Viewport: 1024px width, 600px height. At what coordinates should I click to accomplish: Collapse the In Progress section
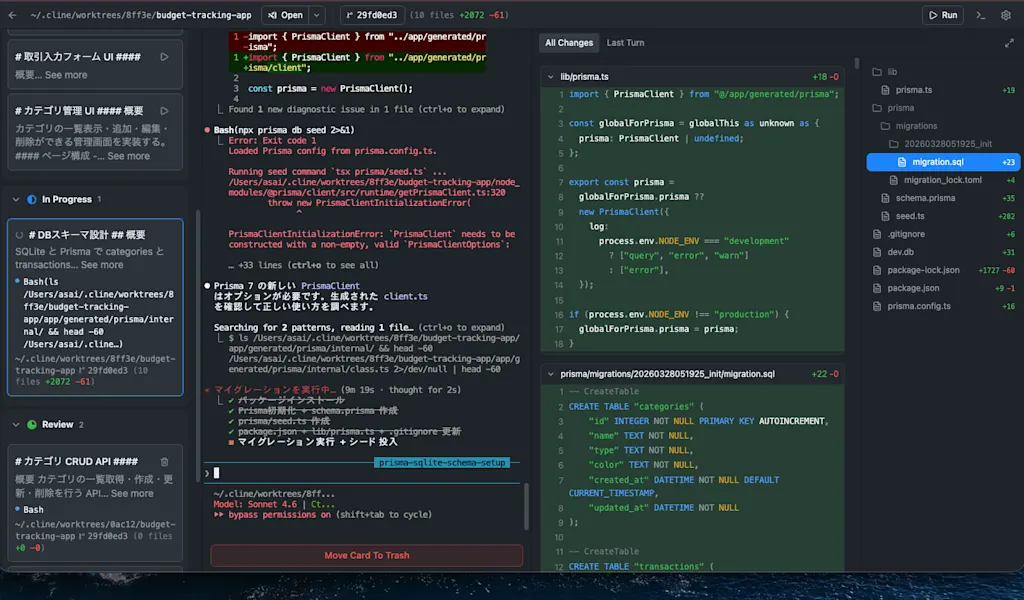pyautogui.click(x=16, y=199)
